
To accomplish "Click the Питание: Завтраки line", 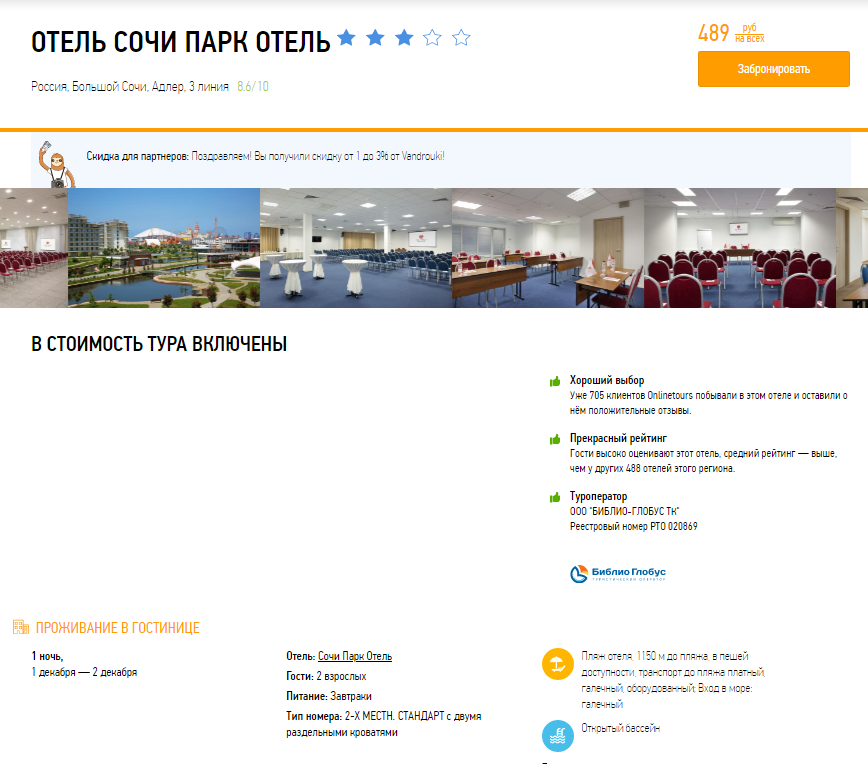I will click(329, 696).
